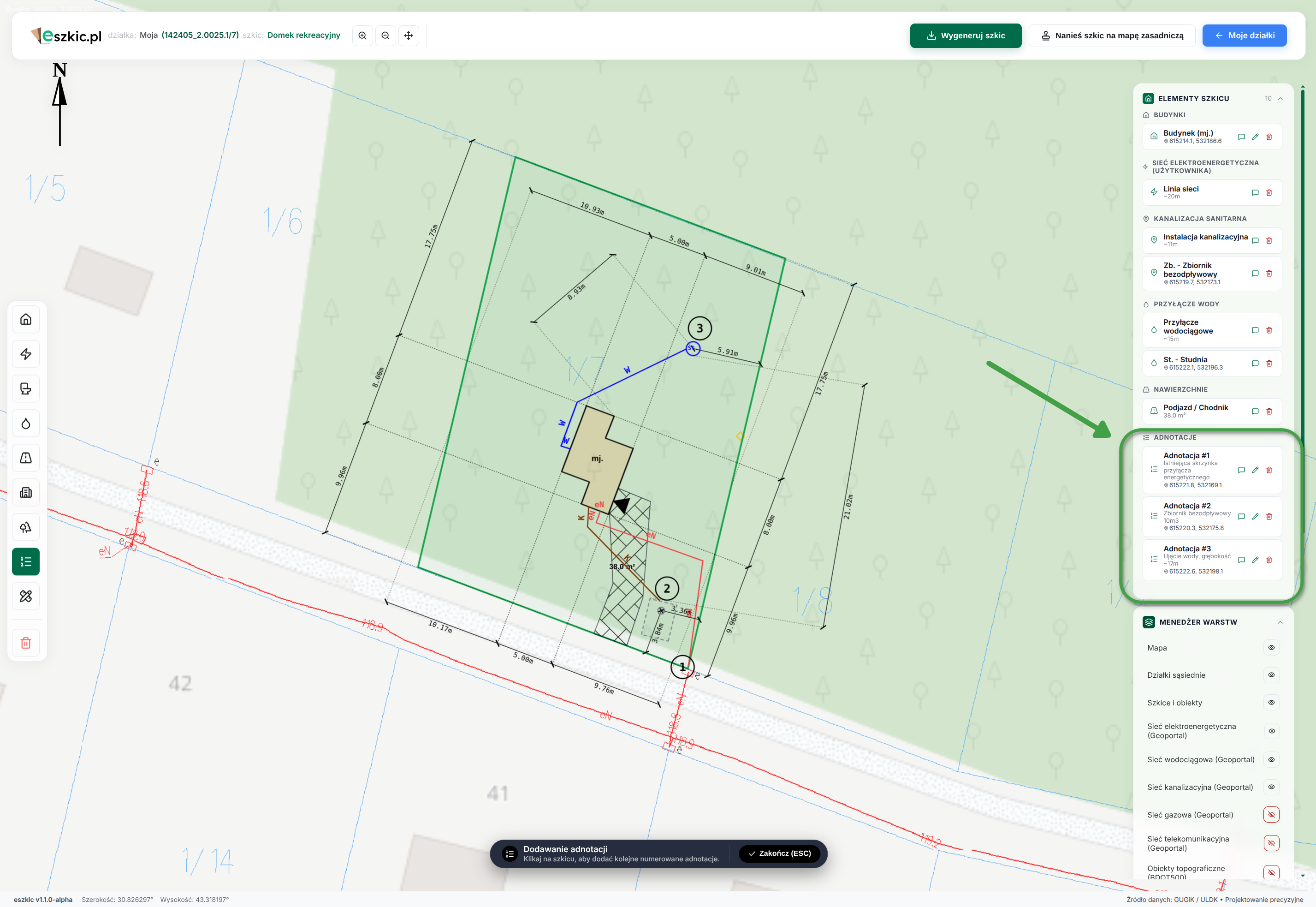Delete Budynek (mj.) element
1316x907 pixels.
(x=1269, y=137)
